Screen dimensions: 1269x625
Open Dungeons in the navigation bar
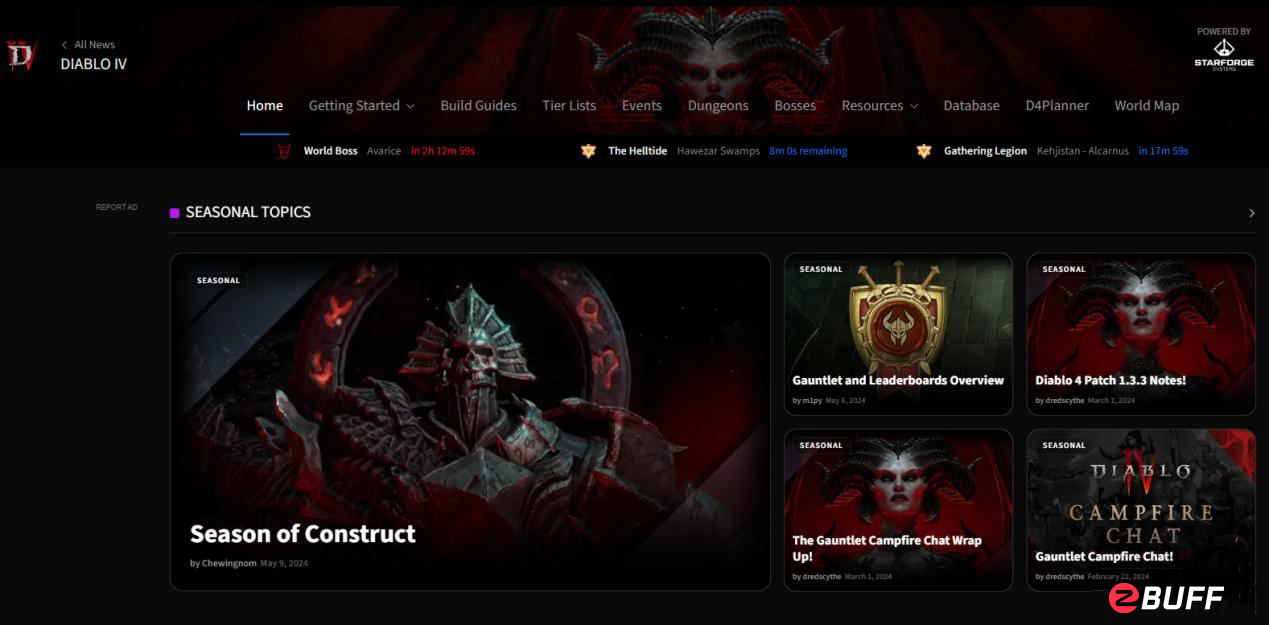point(718,105)
